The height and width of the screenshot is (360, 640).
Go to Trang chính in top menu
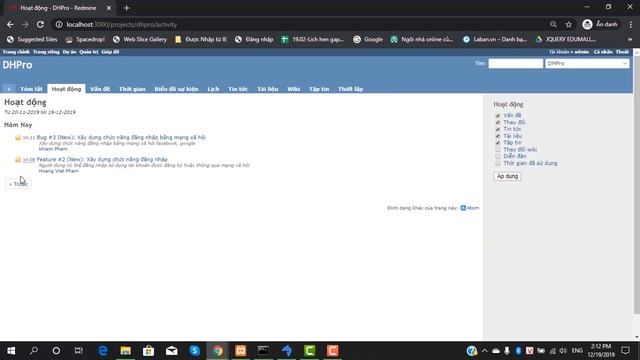[16, 52]
